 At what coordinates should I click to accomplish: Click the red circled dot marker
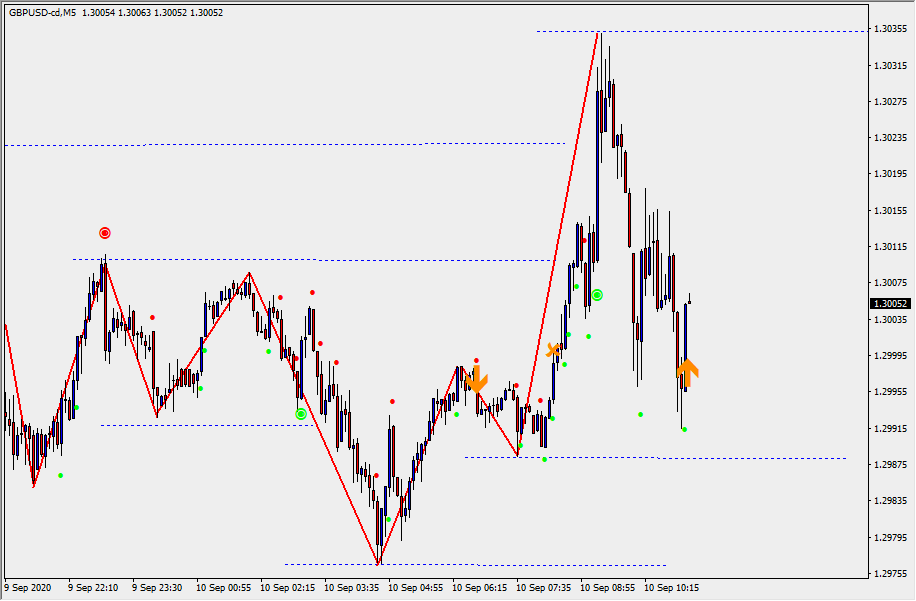point(105,233)
